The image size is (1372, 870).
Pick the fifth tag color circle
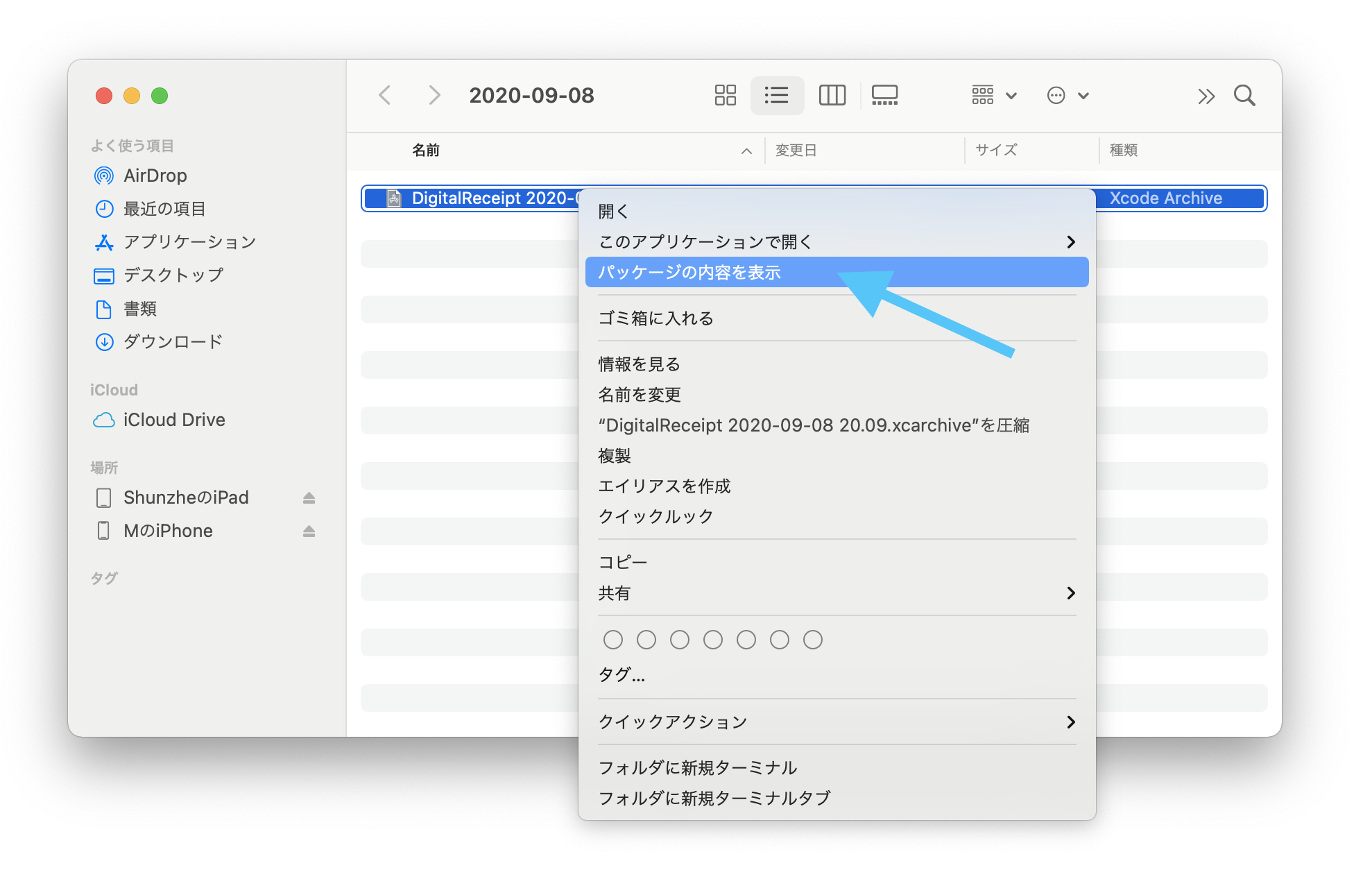(x=746, y=640)
